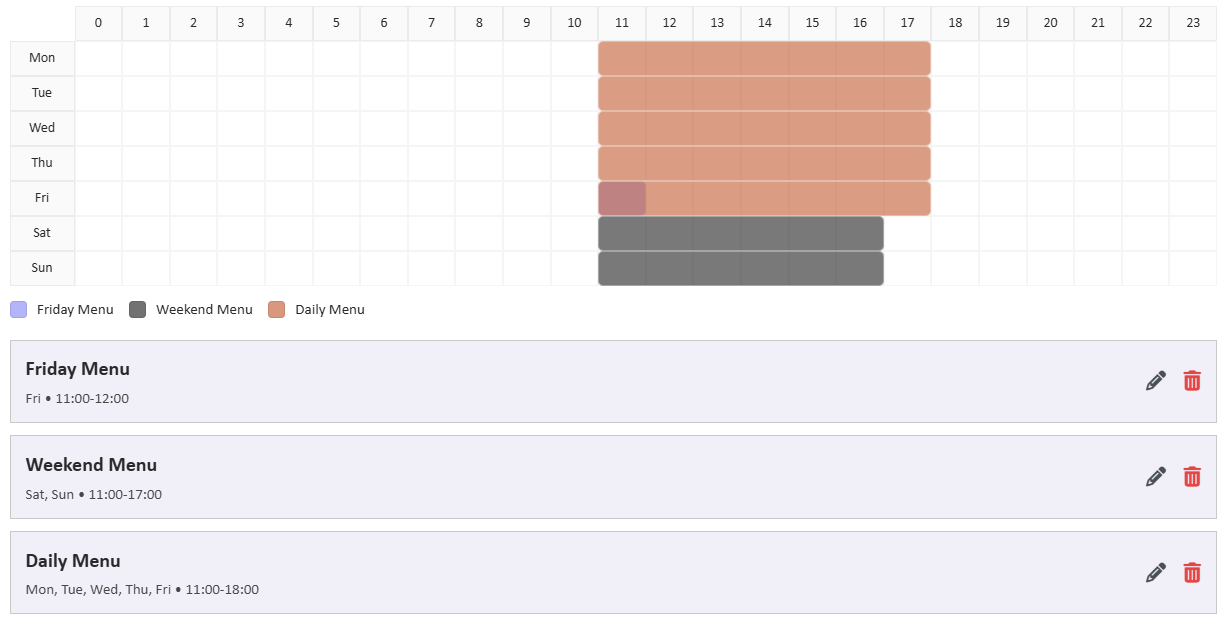Image resolution: width=1230 pixels, height=625 pixels.
Task: Click the Friday Menu legend color swatch
Action: click(x=19, y=310)
